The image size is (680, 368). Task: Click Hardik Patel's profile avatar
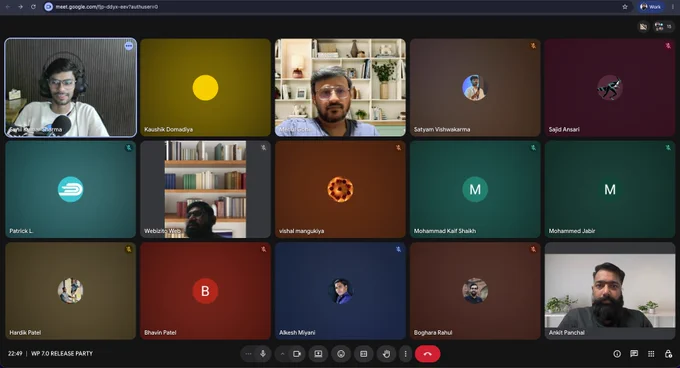pos(71,291)
